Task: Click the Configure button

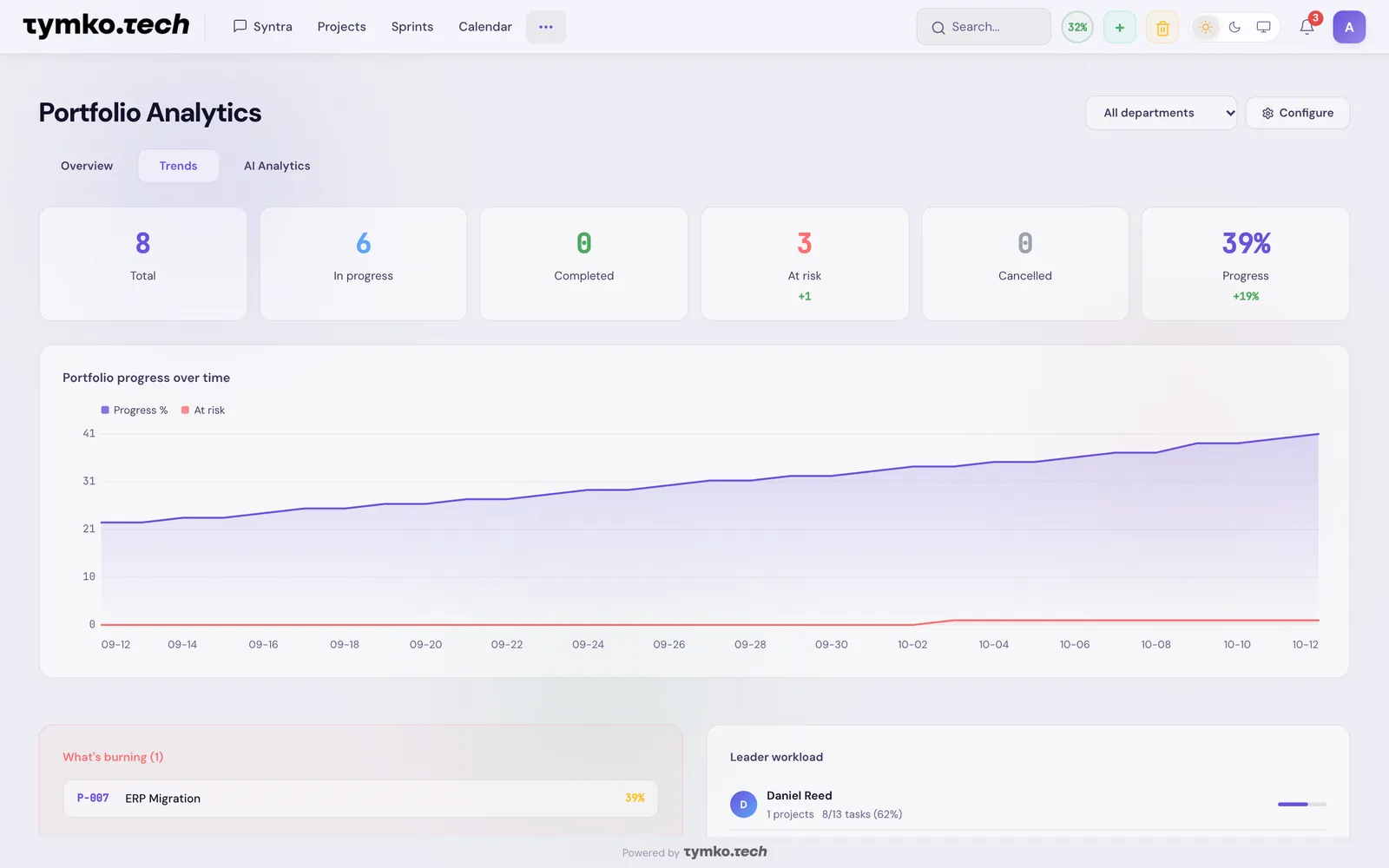Action: [x=1298, y=113]
